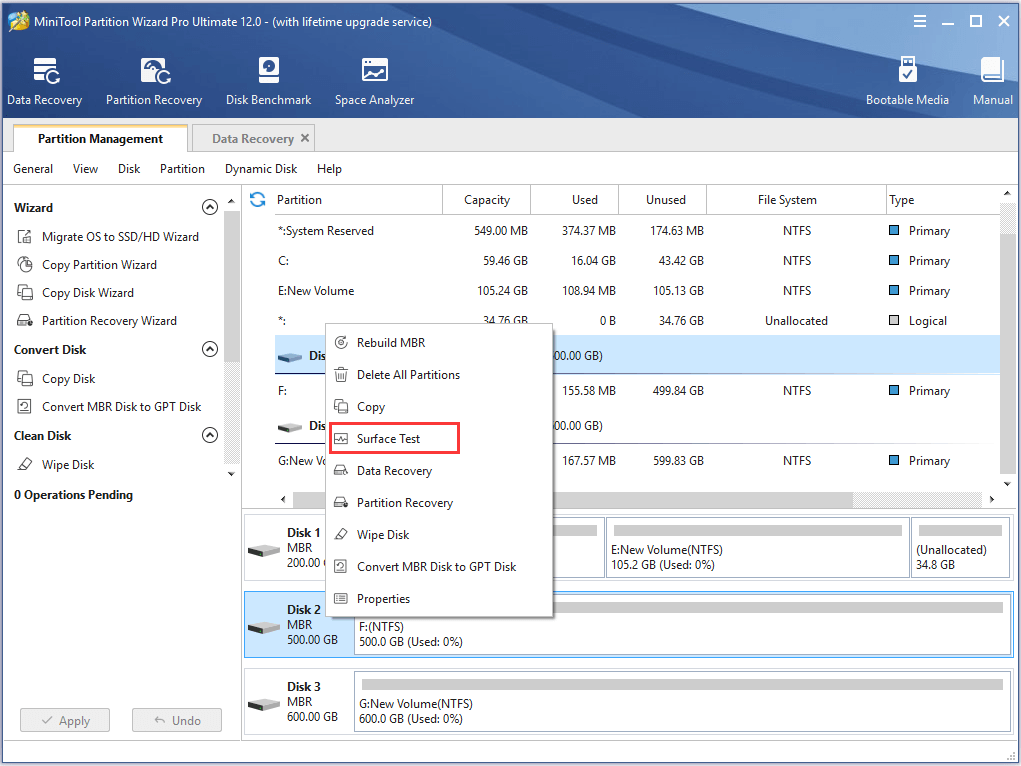Click the Apply button
The image size is (1021, 766).
(64, 720)
